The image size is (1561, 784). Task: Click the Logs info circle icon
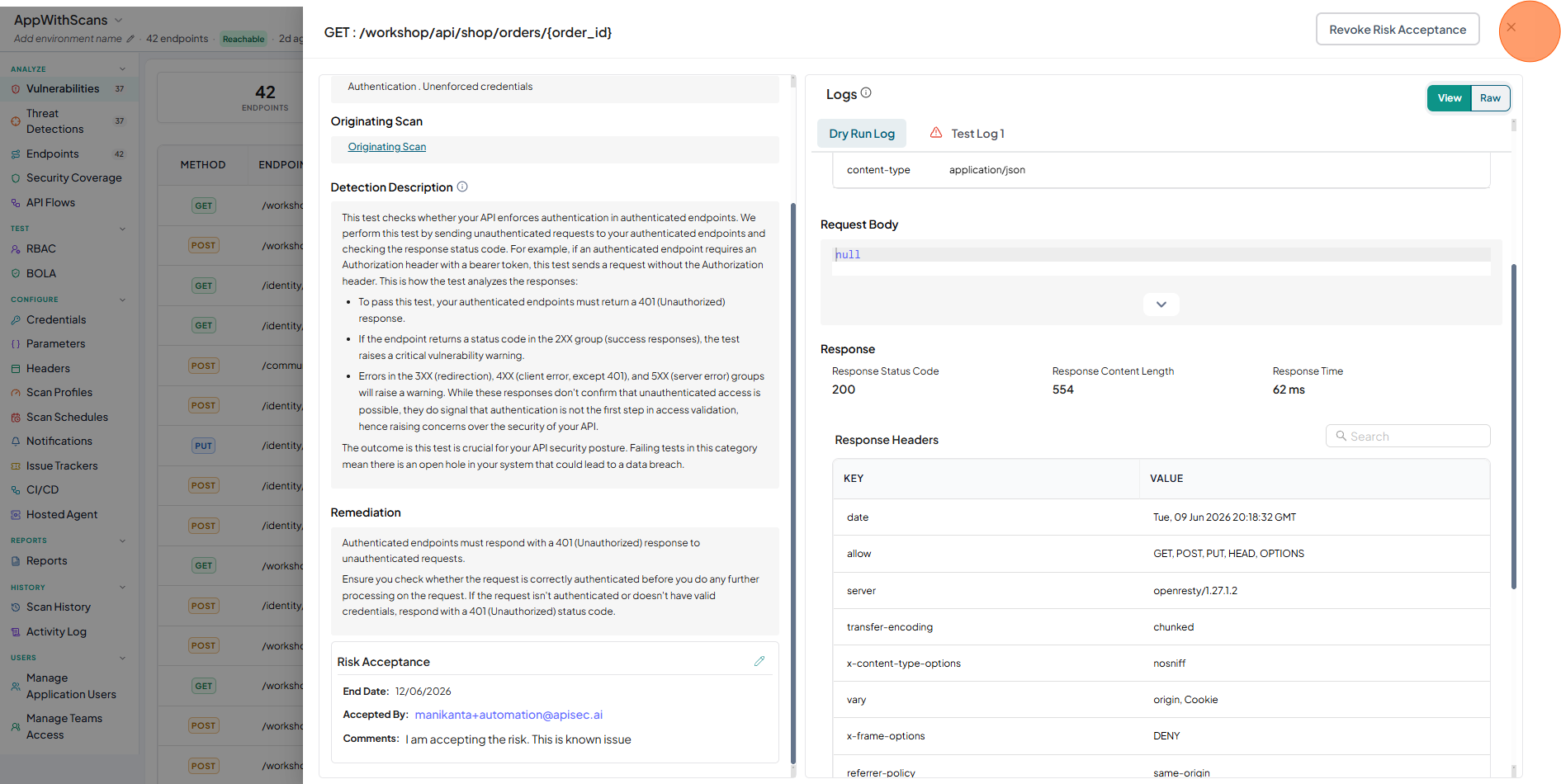[866, 93]
